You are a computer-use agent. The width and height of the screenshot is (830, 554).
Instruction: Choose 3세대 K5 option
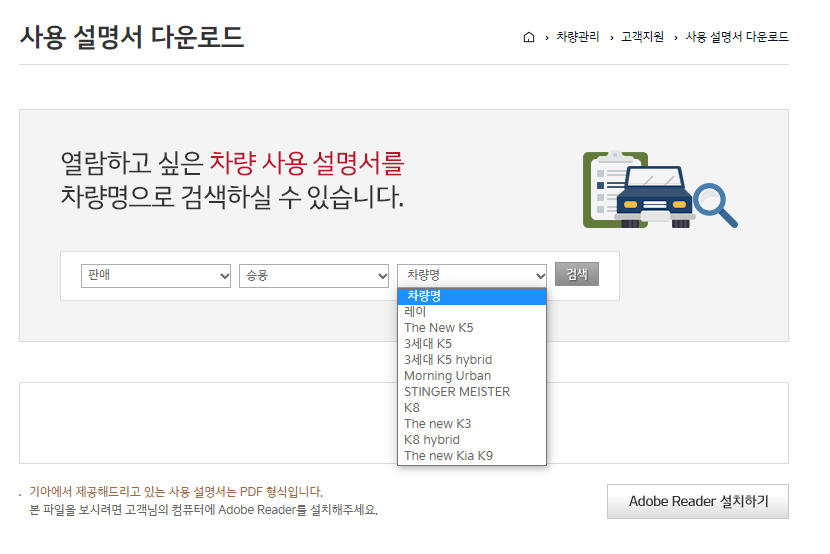point(472,344)
